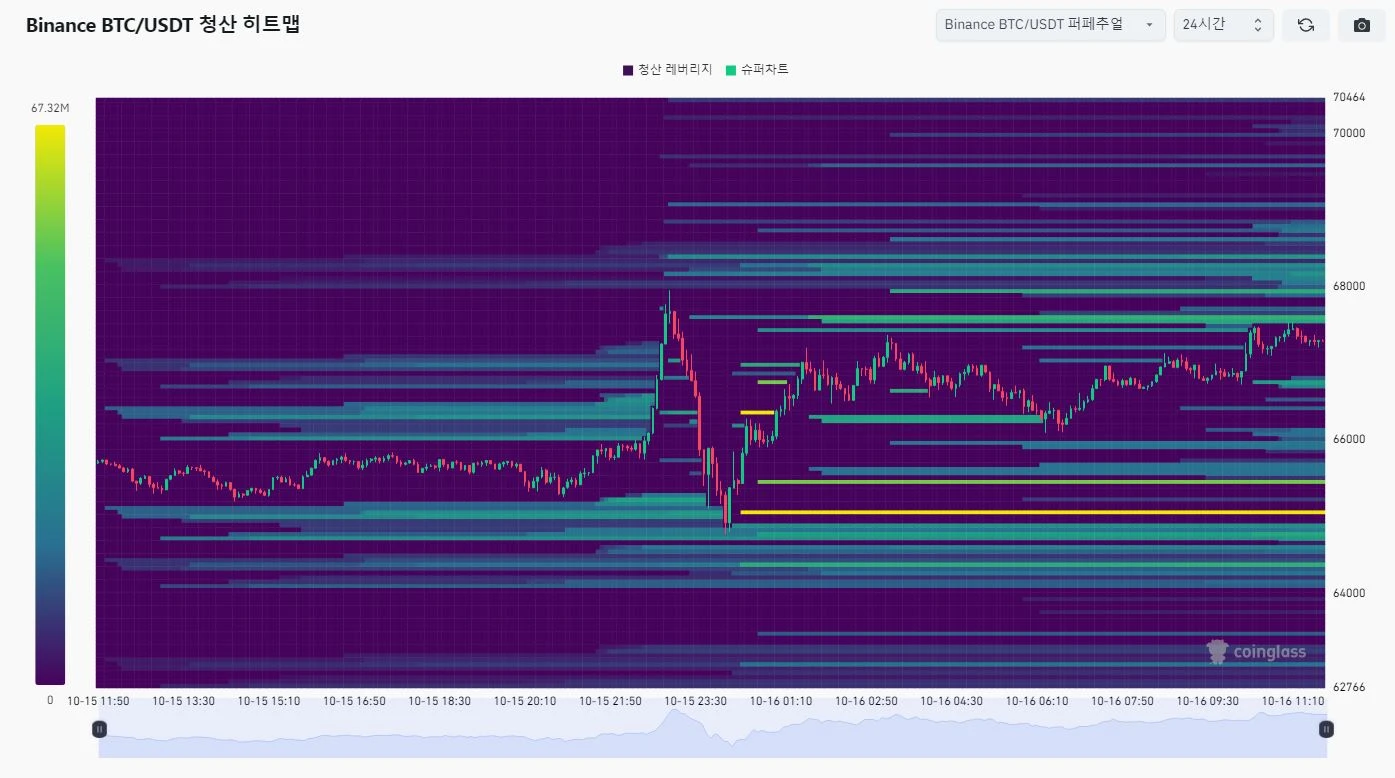Click the 10-15 21:50 time axis label

coord(610,701)
